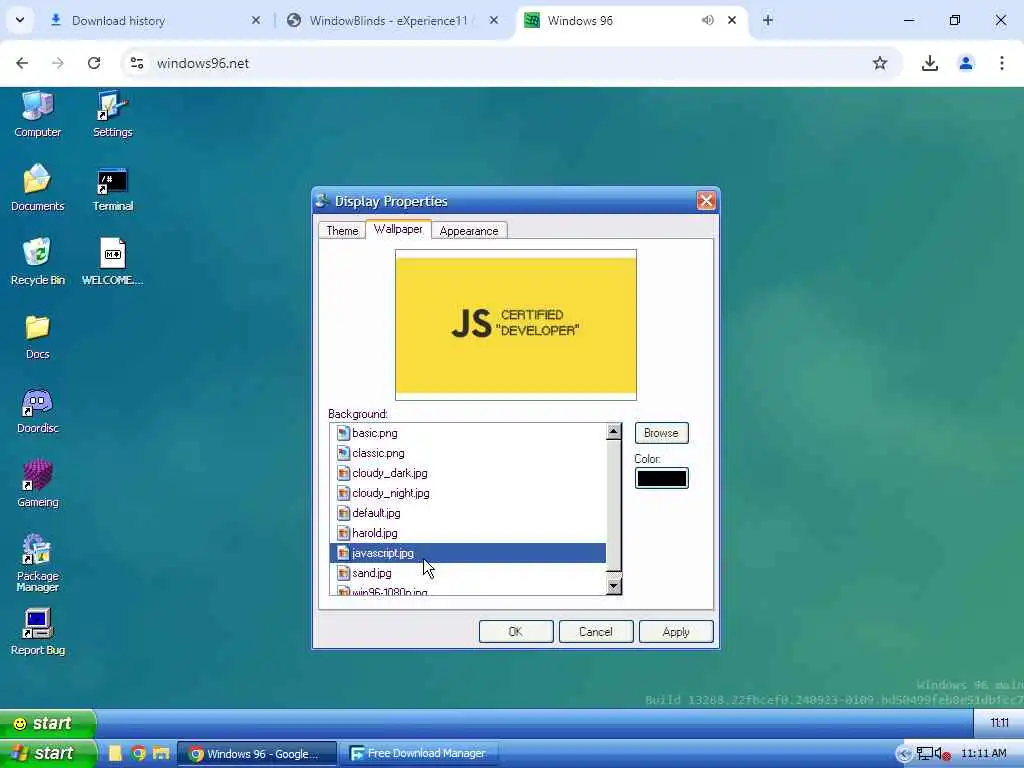Expand hidden system tray icons
The image size is (1024, 768).
click(x=904, y=754)
